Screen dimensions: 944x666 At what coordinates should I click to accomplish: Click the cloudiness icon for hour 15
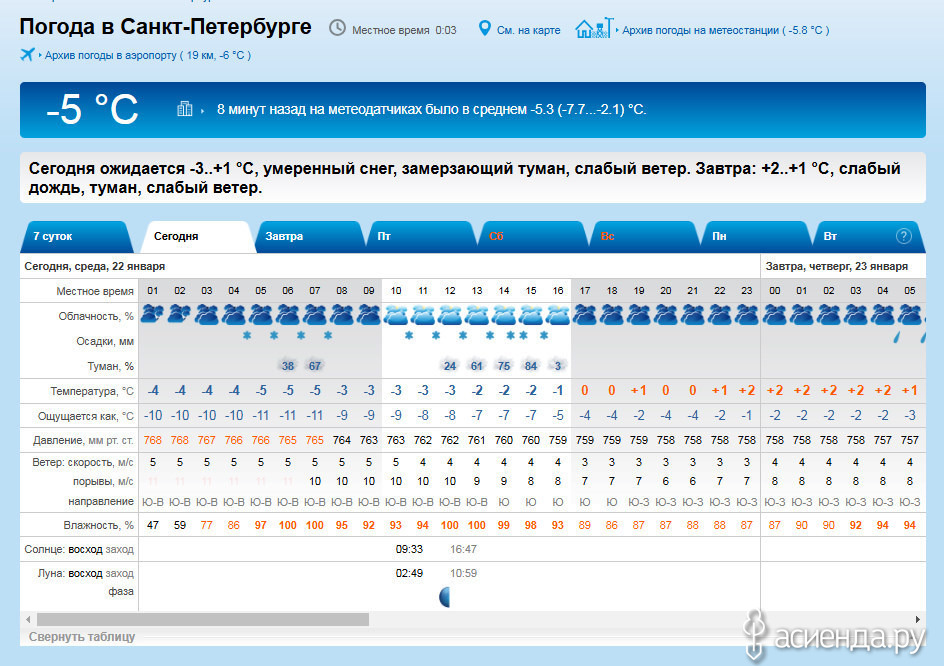(x=531, y=314)
